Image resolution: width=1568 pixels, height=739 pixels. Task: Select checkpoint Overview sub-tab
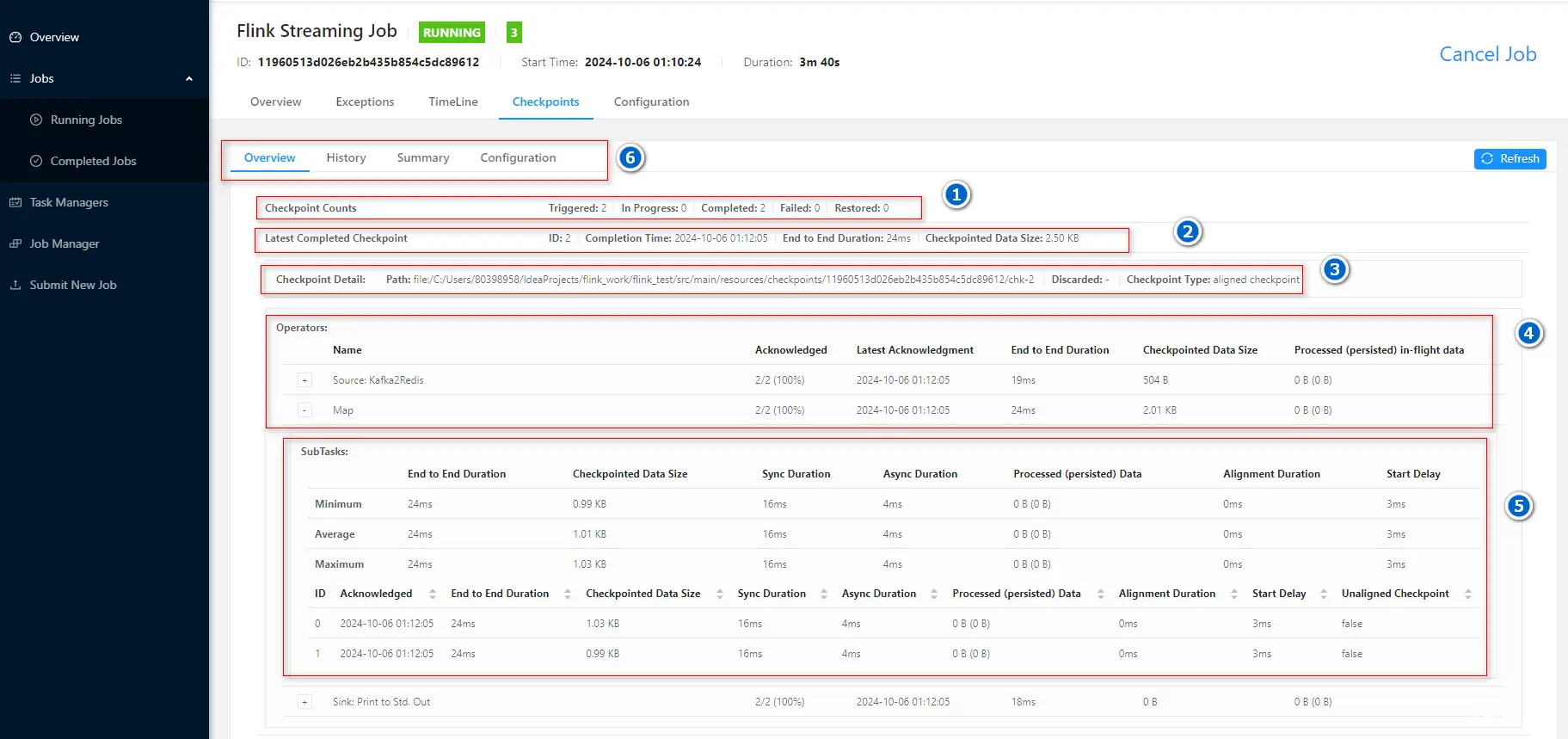coord(269,157)
